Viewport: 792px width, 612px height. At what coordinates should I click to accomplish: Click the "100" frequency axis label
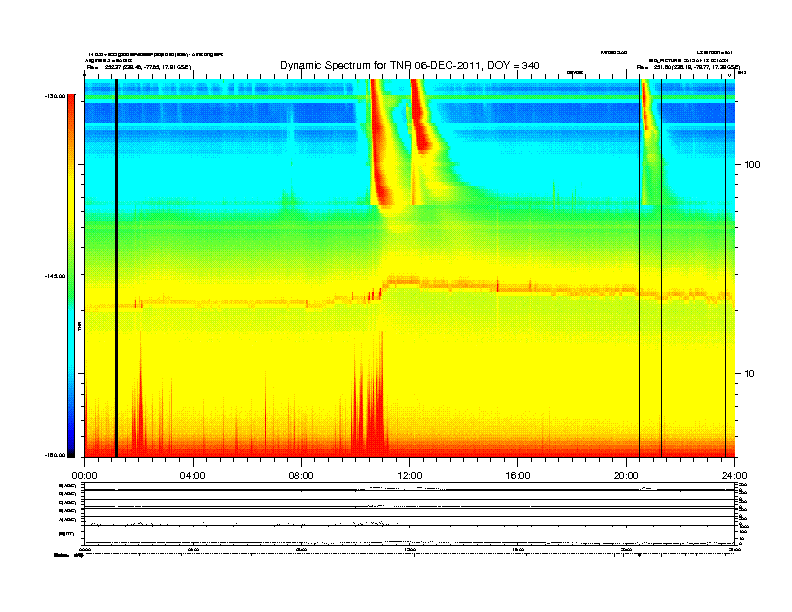pos(752,165)
